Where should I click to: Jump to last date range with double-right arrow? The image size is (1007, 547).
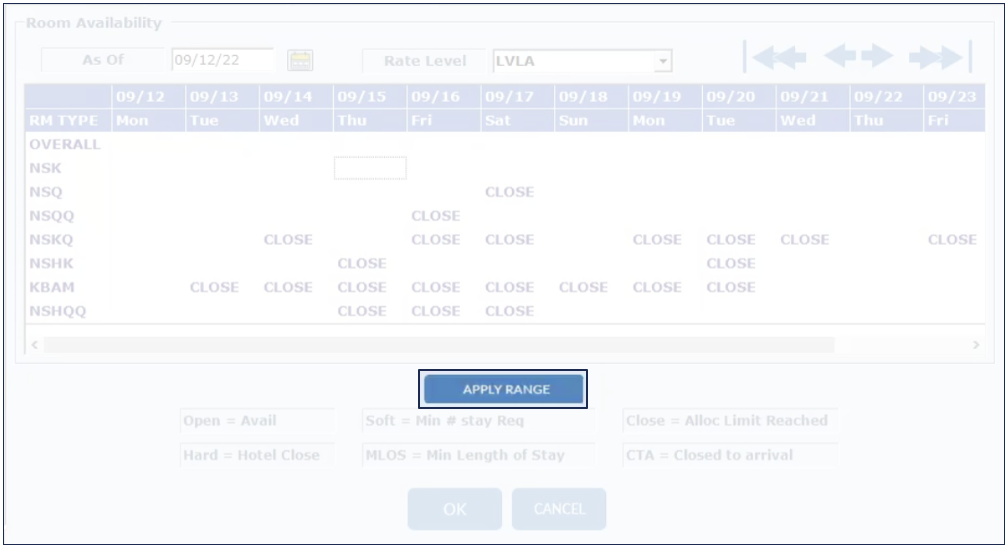(x=940, y=58)
